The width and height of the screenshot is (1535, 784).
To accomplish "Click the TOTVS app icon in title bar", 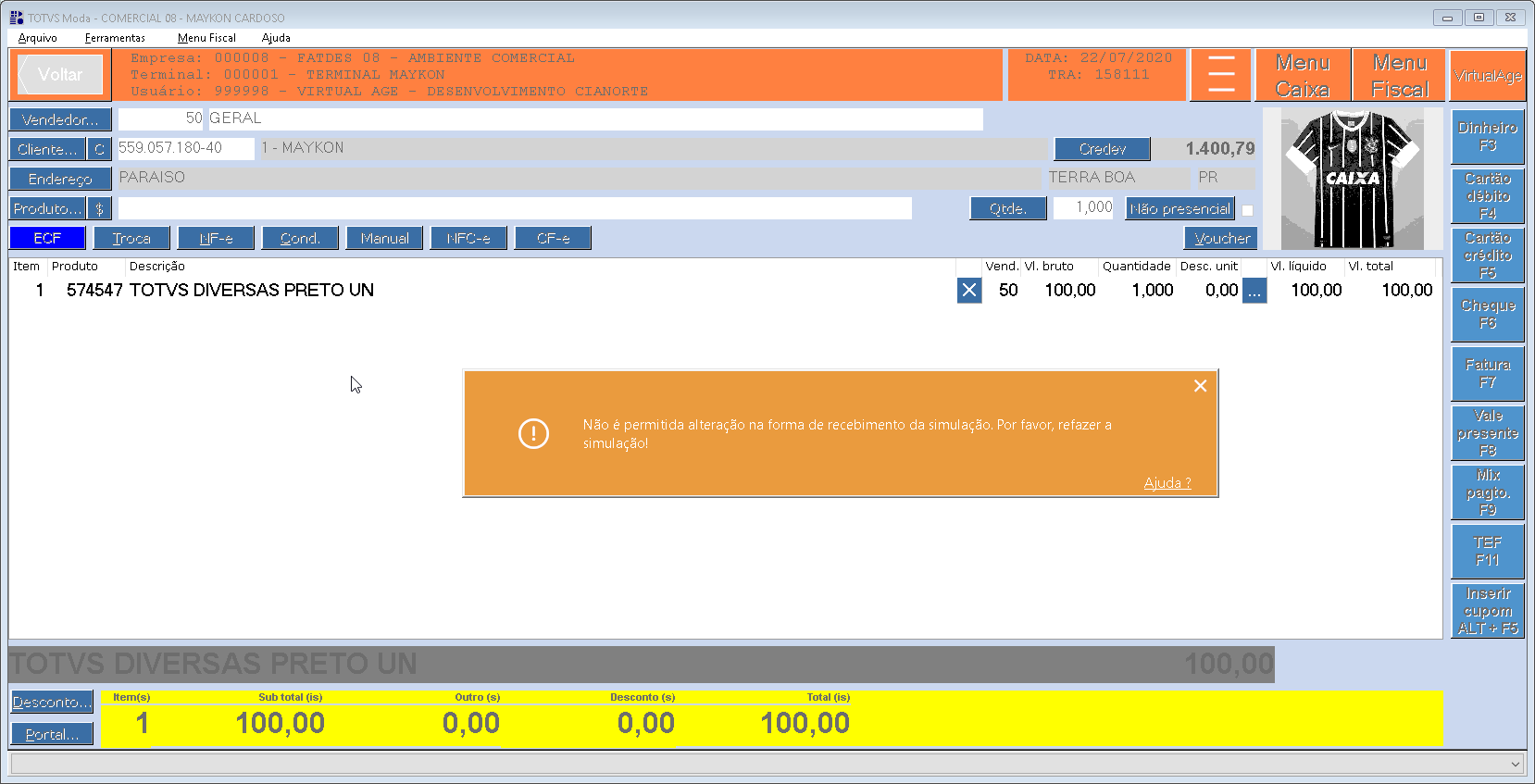I will [x=16, y=18].
